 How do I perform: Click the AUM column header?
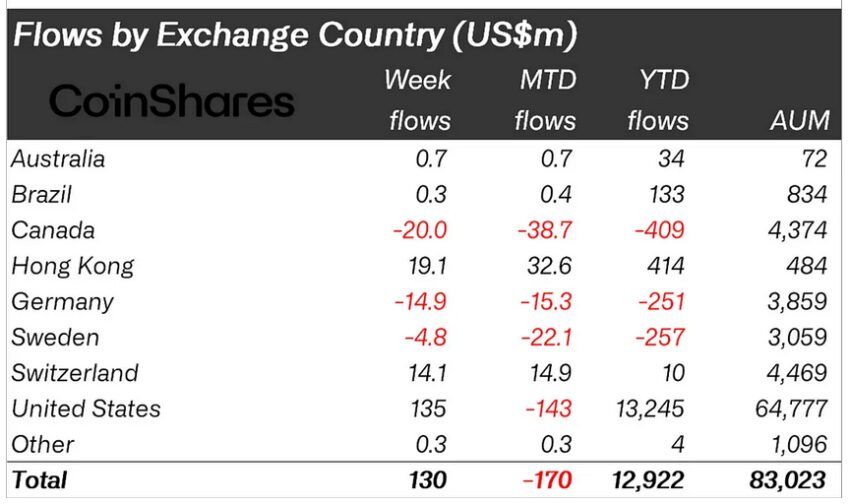(x=800, y=121)
